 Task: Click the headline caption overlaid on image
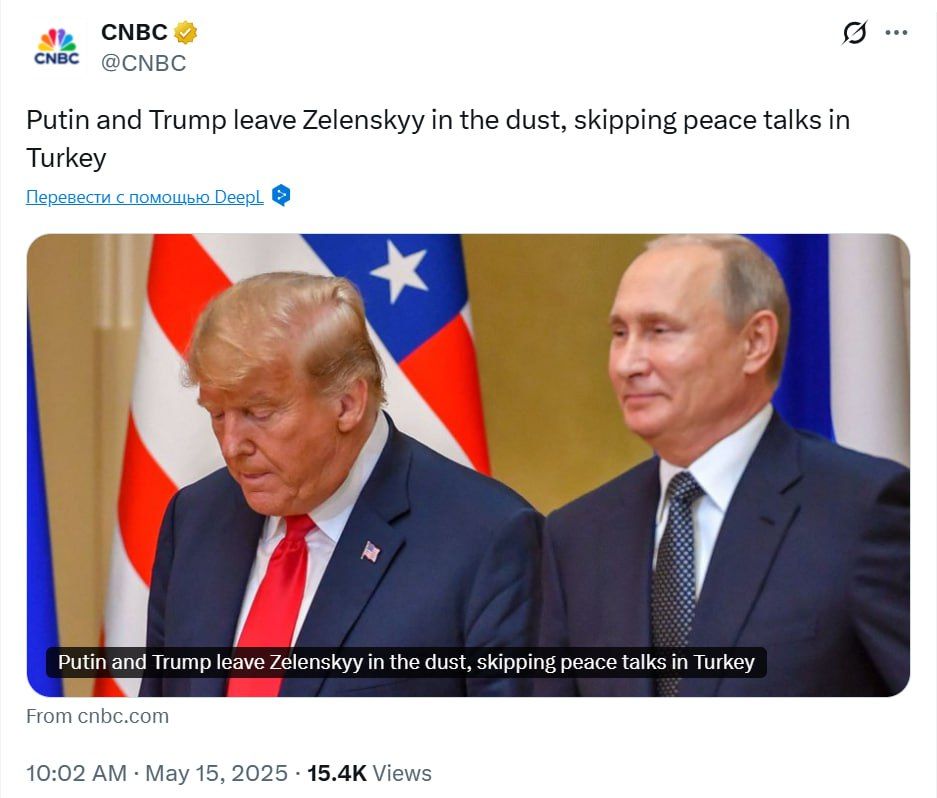[406, 662]
